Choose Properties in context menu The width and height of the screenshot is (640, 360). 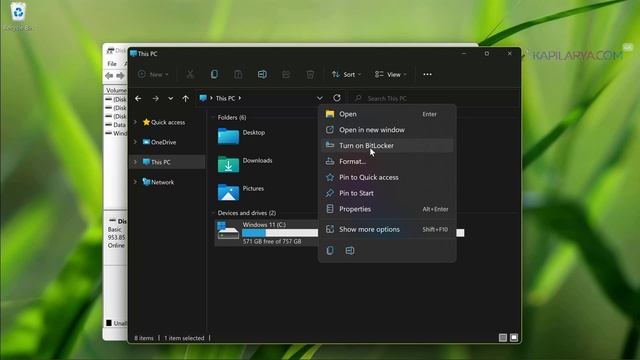[x=387, y=209]
